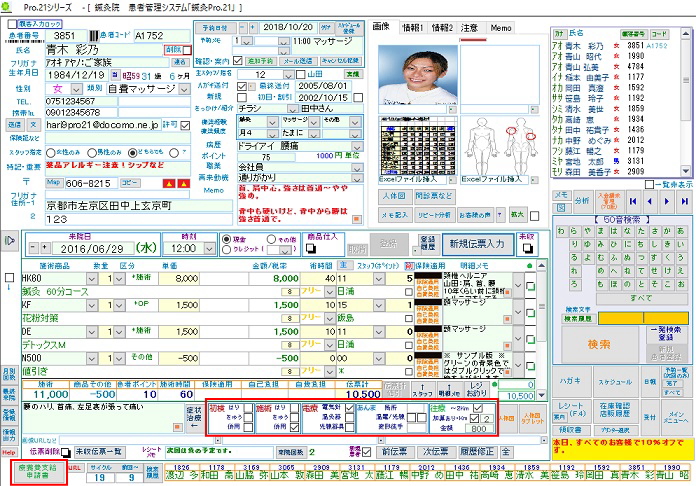The image size is (696, 486).
Task: Select the 女性のみ radio button
Action: (x=51, y=153)
